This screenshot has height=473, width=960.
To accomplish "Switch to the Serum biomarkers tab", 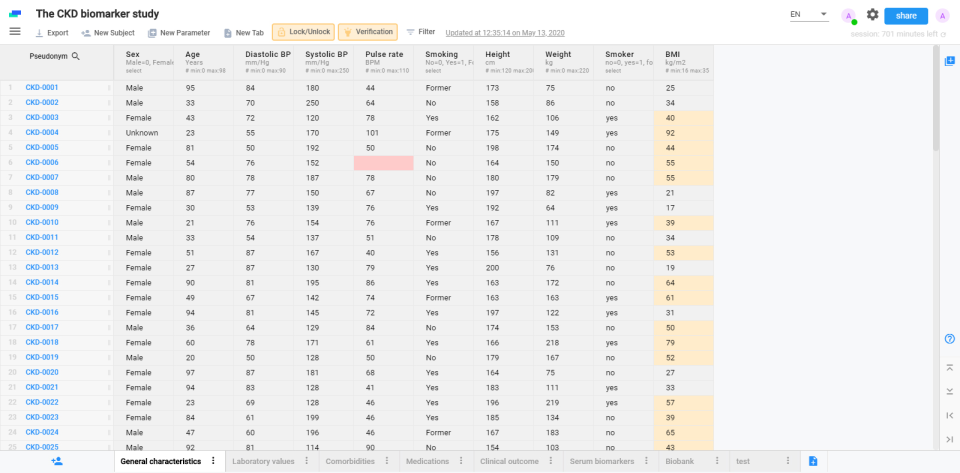I will point(602,461).
